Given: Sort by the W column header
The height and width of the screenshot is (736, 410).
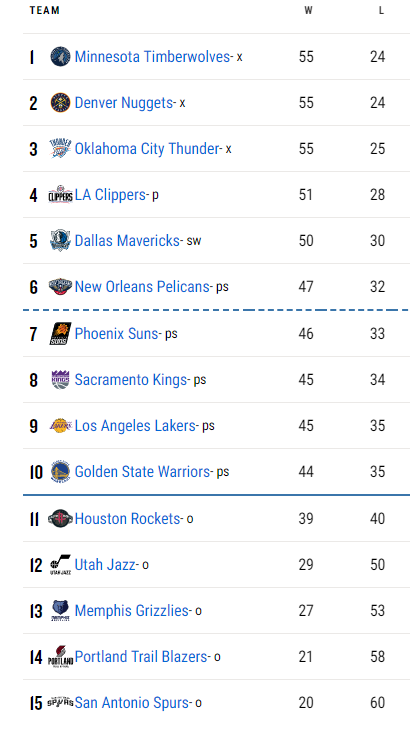Looking at the screenshot, I should click(308, 10).
